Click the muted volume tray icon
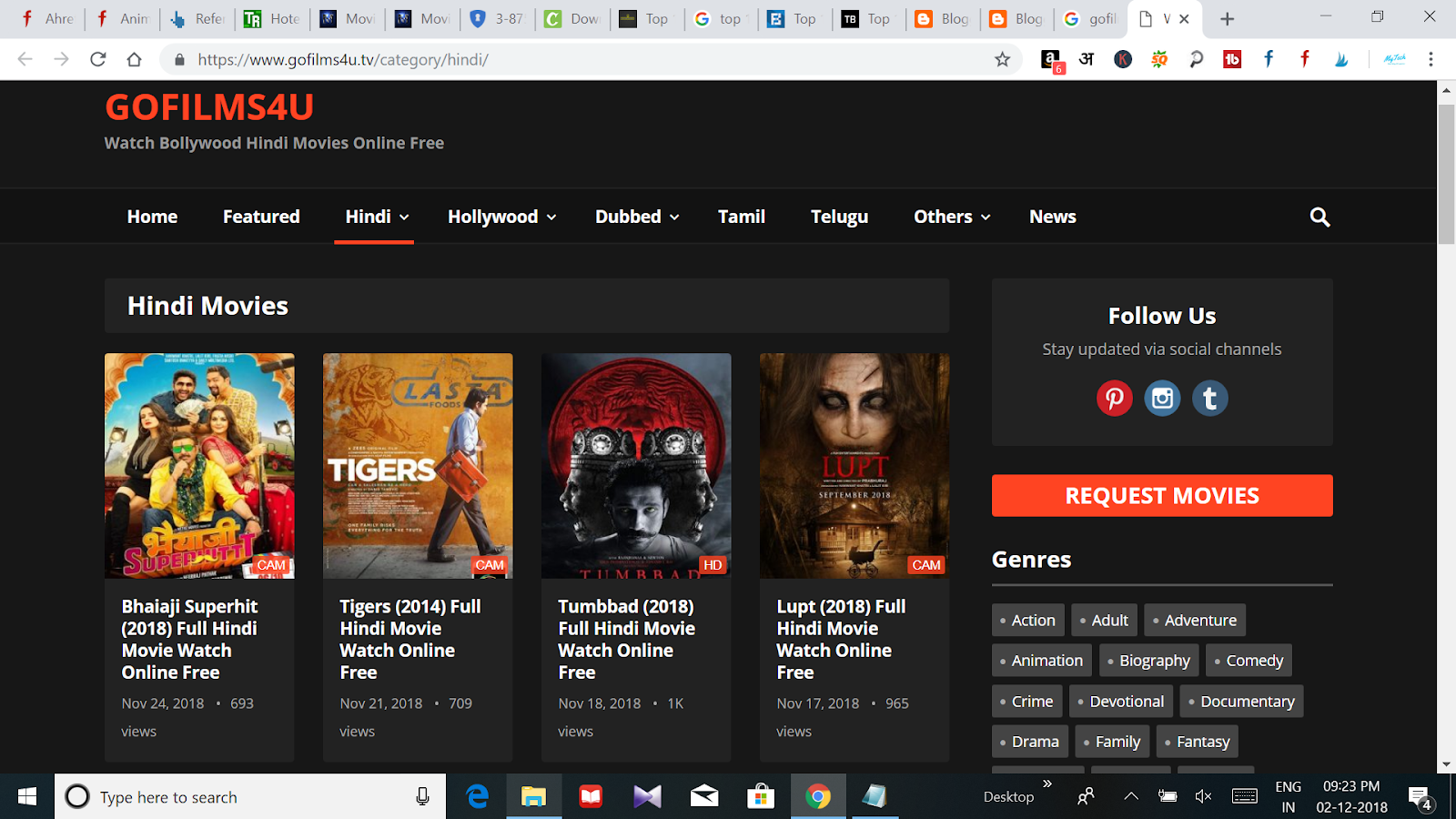The image size is (1456, 819). [x=1203, y=796]
